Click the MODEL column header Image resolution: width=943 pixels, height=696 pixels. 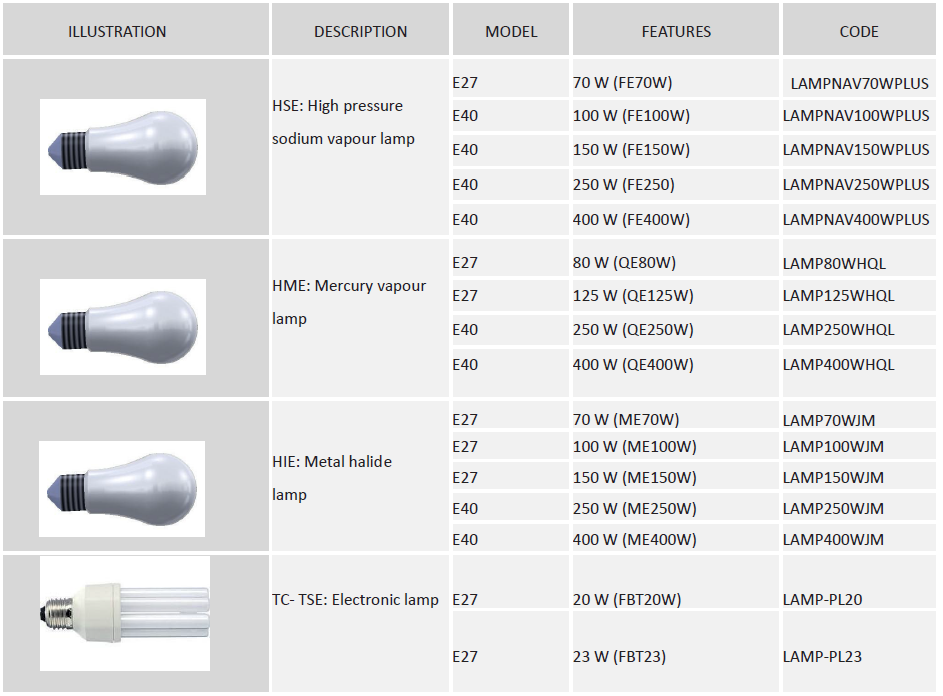pos(511,32)
